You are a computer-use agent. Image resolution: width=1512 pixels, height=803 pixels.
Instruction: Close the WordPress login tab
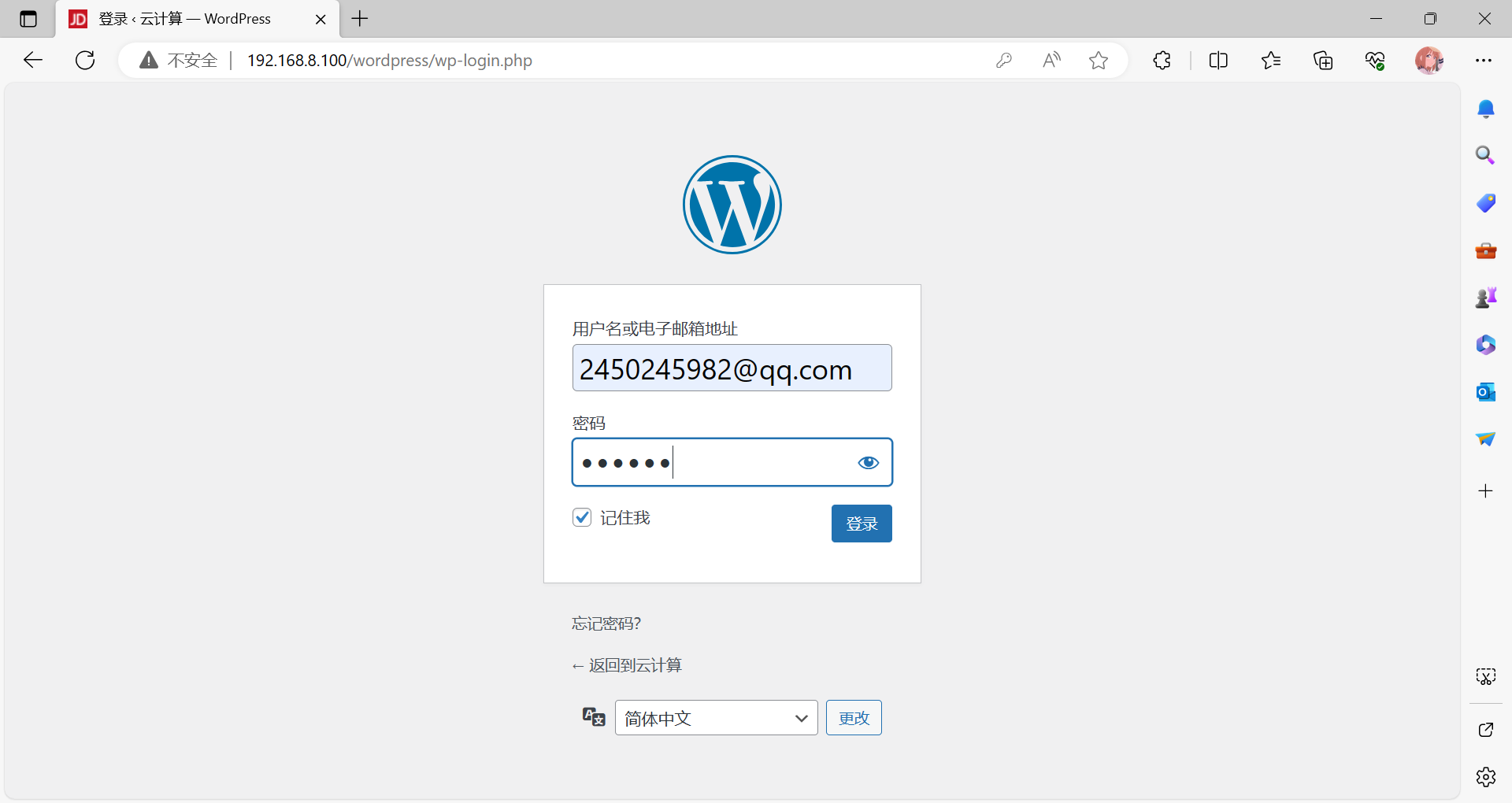click(x=321, y=19)
